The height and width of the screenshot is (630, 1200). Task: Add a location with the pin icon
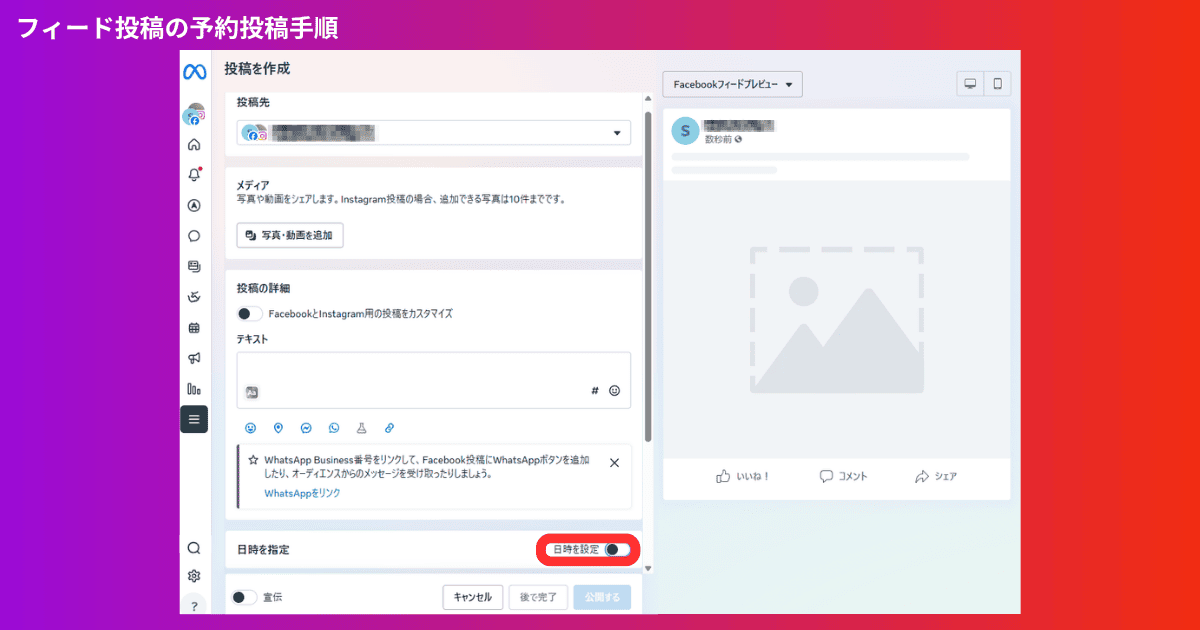point(278,427)
